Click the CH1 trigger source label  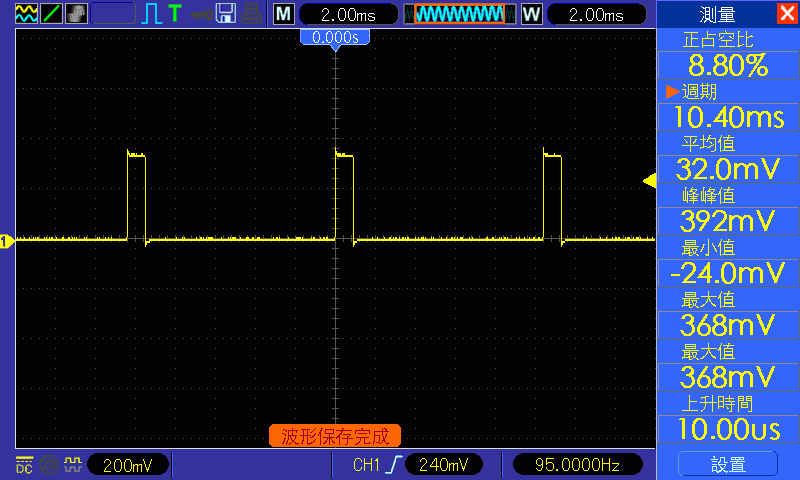[x=366, y=465]
